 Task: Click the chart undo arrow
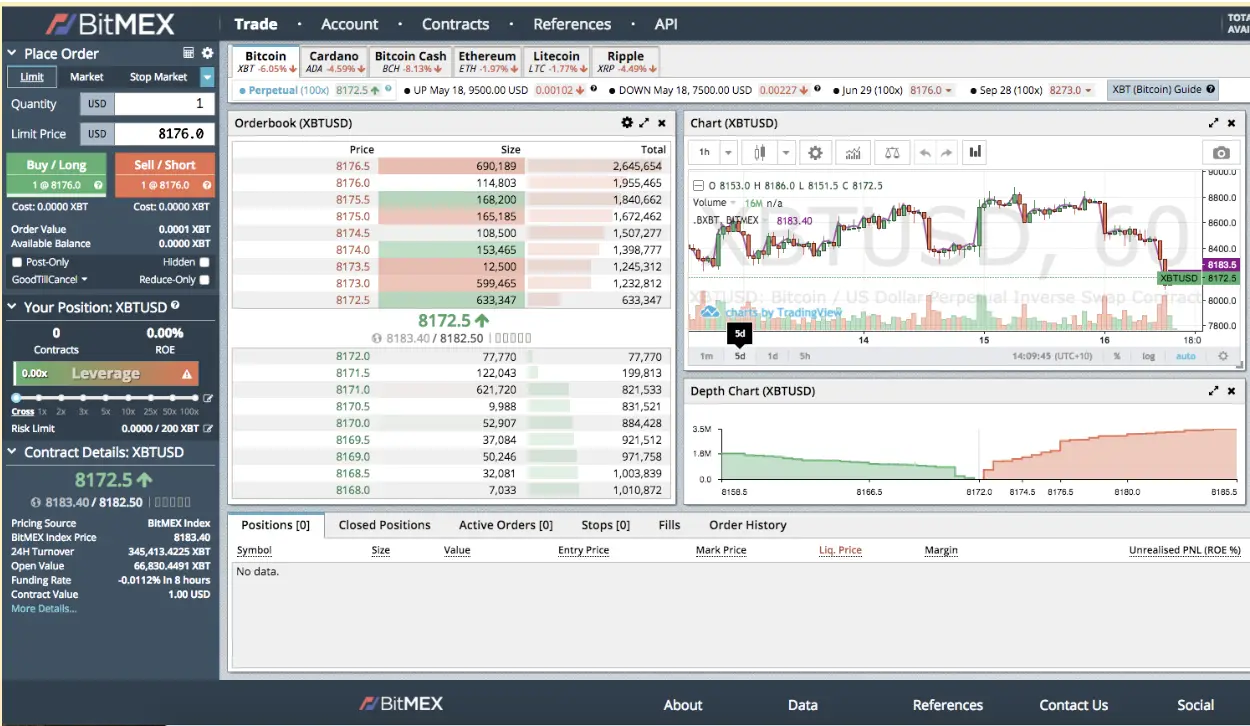pyautogui.click(x=924, y=153)
